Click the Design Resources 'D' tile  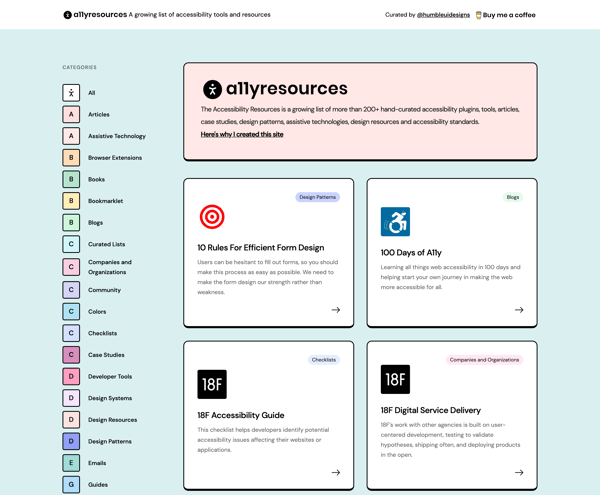click(x=71, y=420)
